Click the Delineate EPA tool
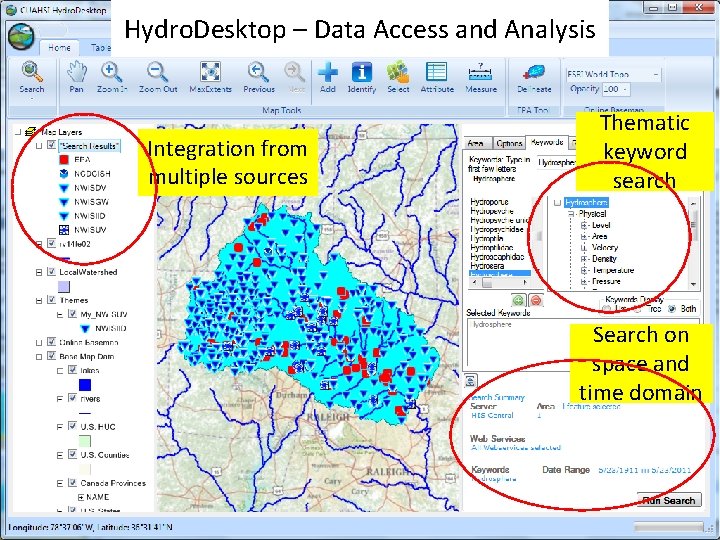Screen dimensions: 720x540 [x=534, y=77]
